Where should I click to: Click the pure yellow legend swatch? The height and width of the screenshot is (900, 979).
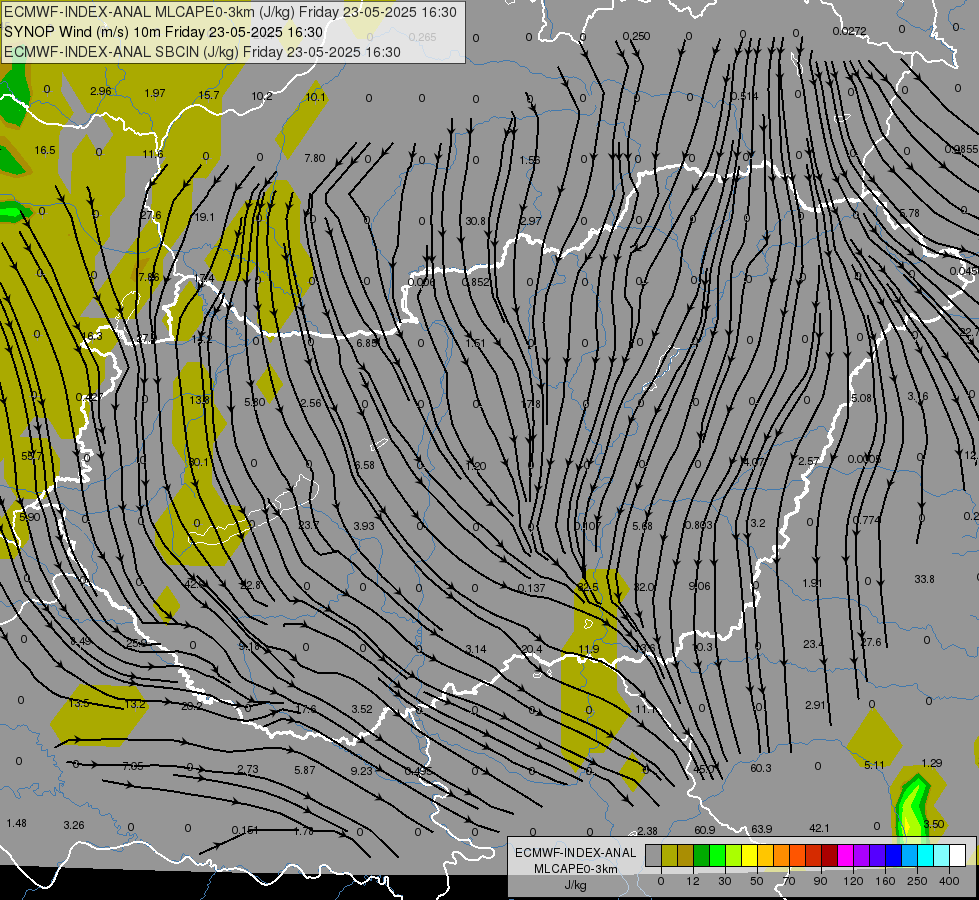click(x=749, y=855)
